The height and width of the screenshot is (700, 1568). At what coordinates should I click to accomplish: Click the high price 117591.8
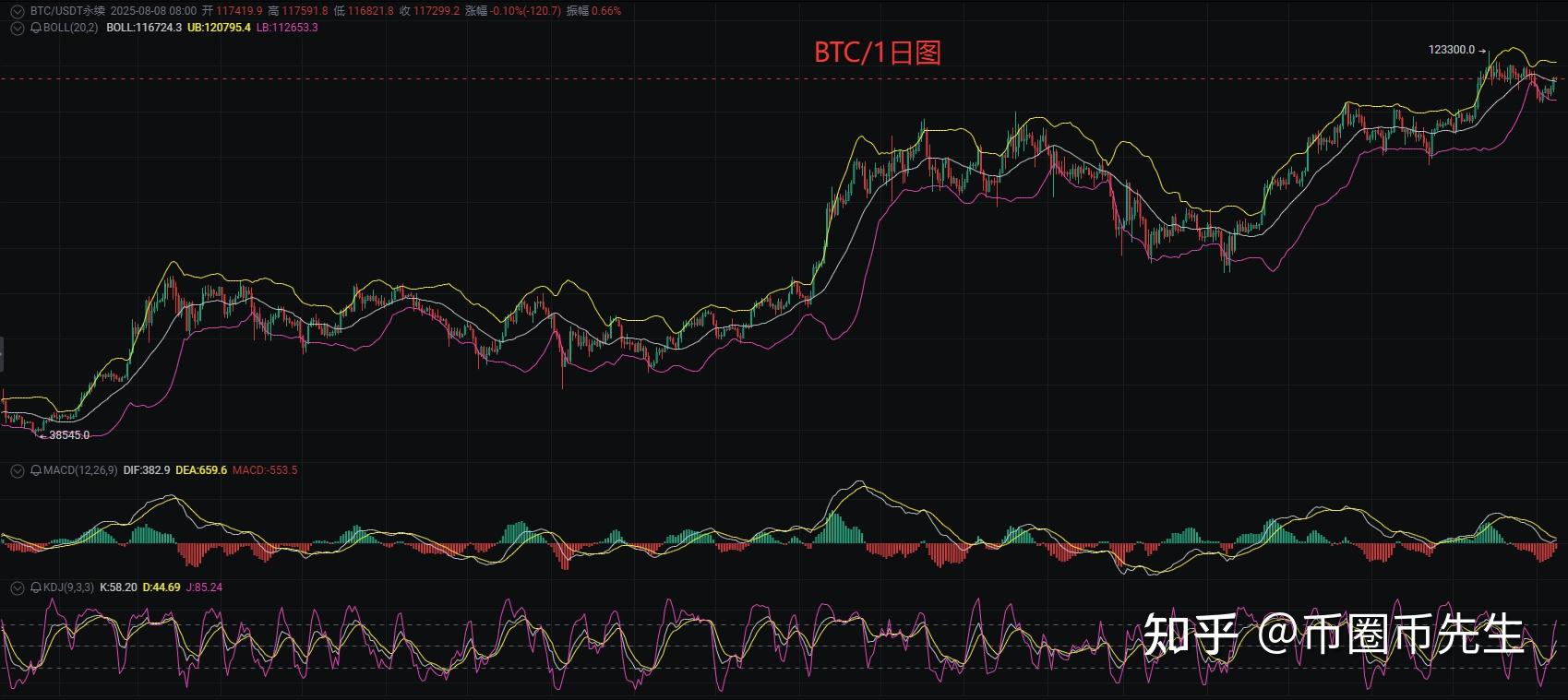[305, 11]
